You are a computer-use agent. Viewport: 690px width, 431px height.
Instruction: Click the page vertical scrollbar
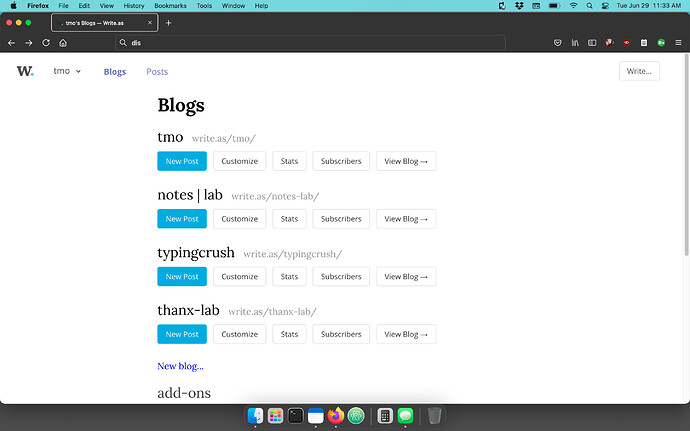(x=686, y=154)
